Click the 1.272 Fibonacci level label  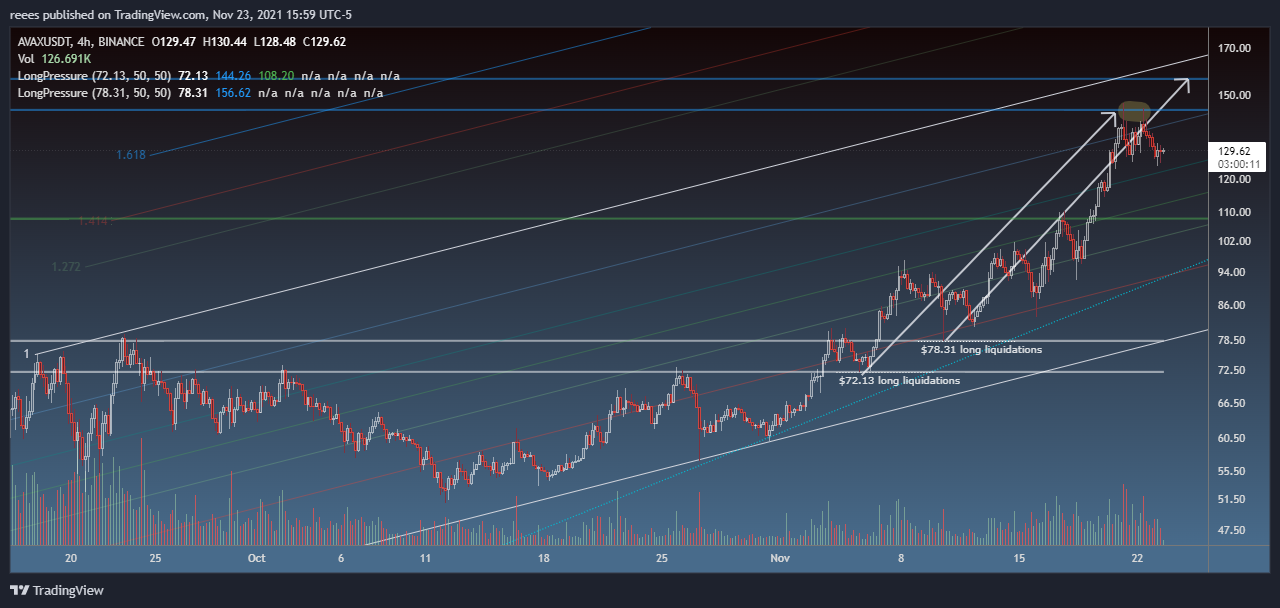(67, 267)
